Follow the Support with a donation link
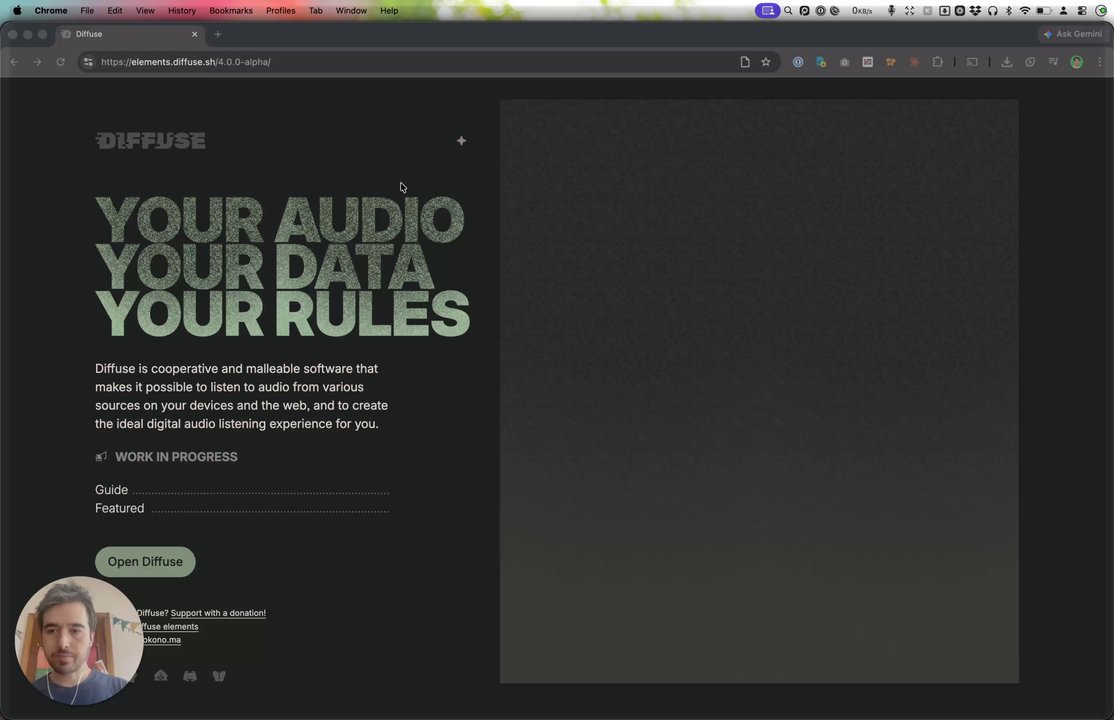The width and height of the screenshot is (1114, 720). point(218,613)
